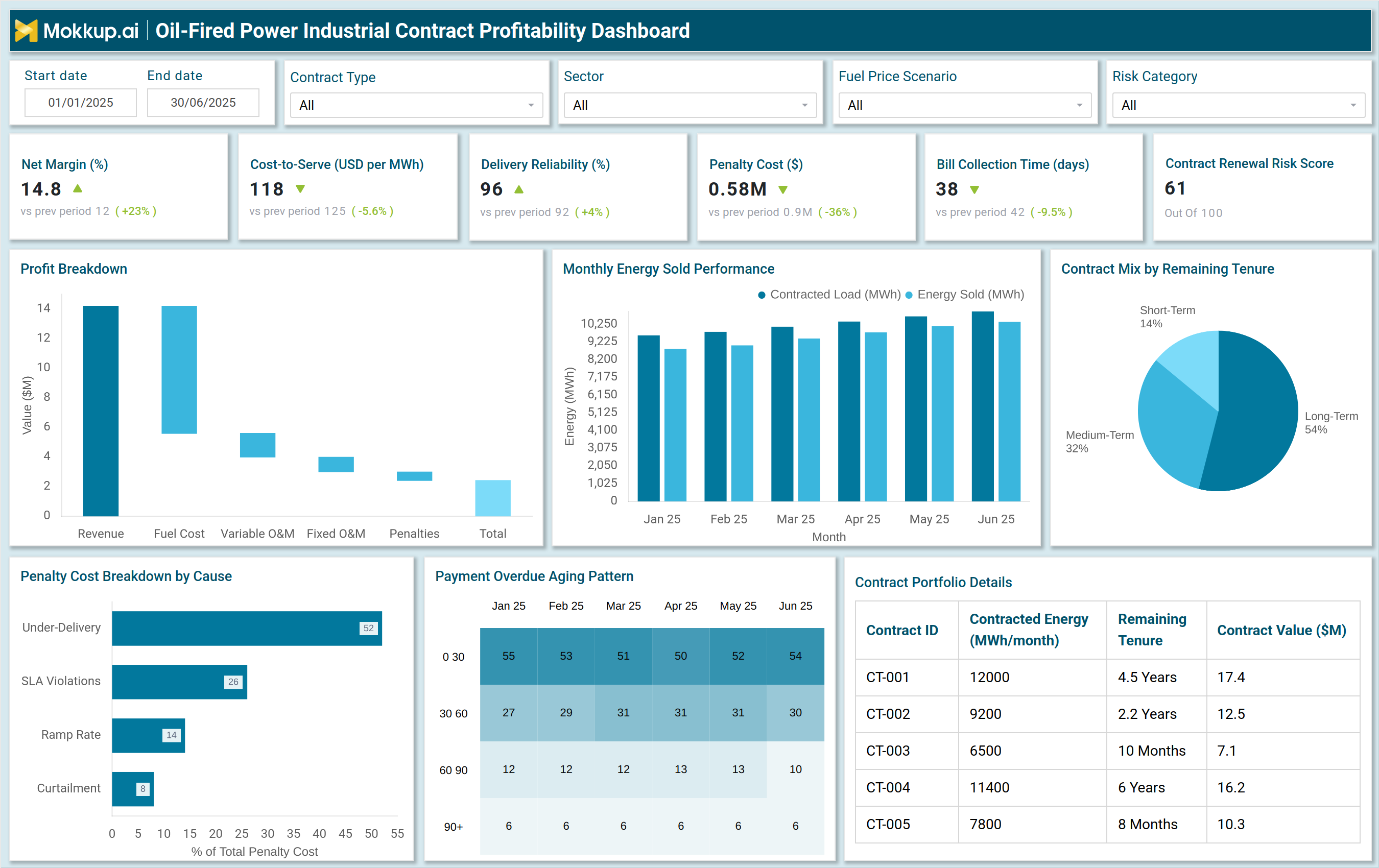1379x868 pixels.
Task: Click Net Margin green up-arrow indicator
Action: (78, 188)
